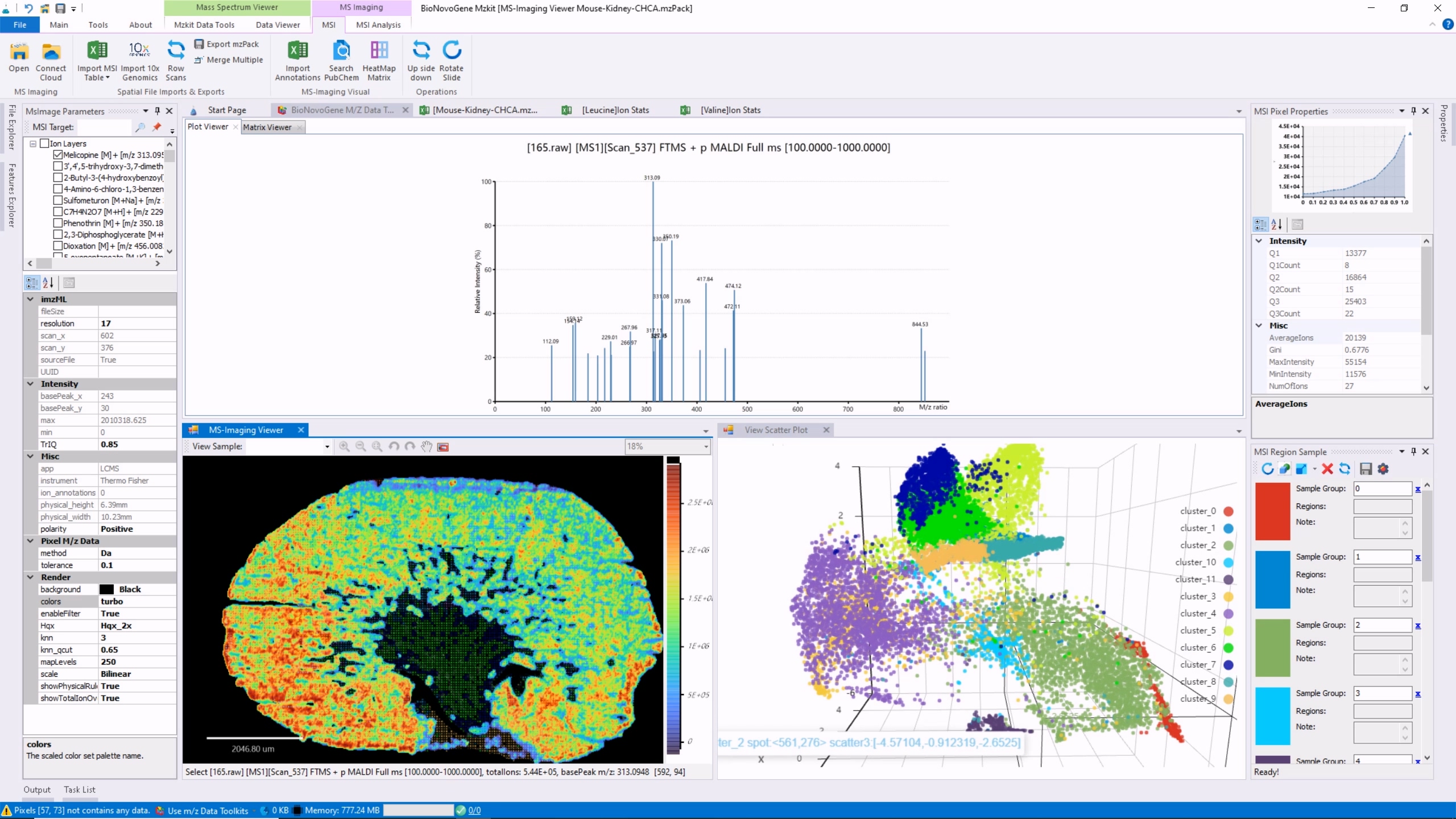Click the Export mzPack button
The height and width of the screenshot is (819, 1456).
[226, 44]
